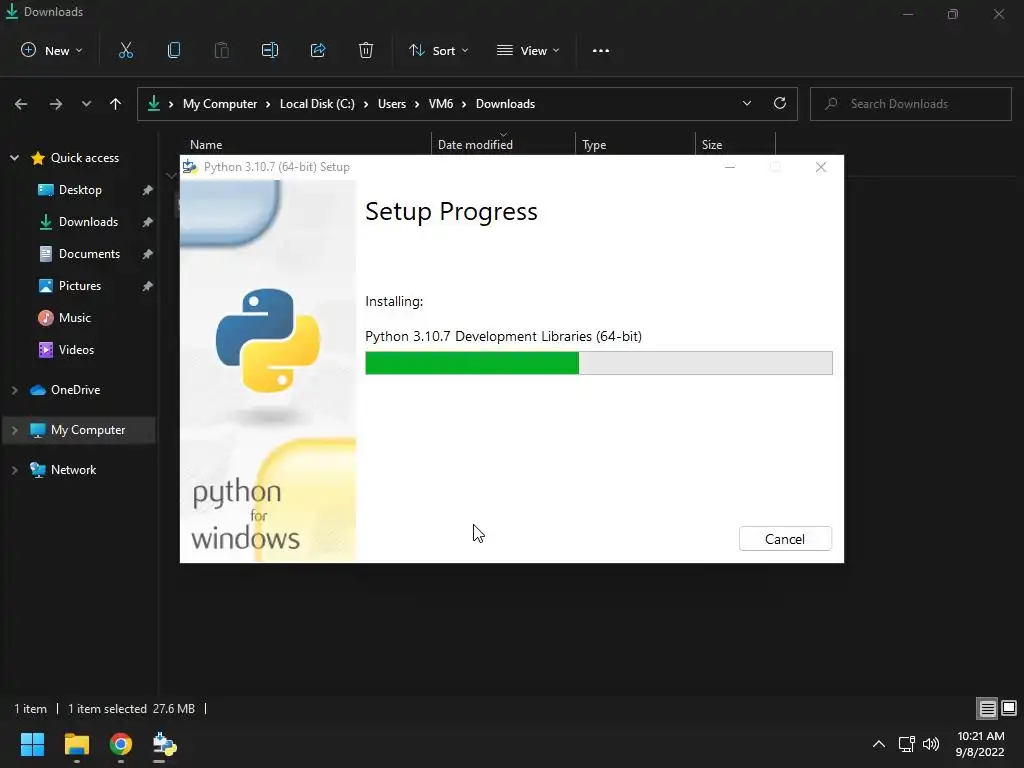Open Videos folder in sidebar
This screenshot has width=1024, height=768.
tap(76, 350)
